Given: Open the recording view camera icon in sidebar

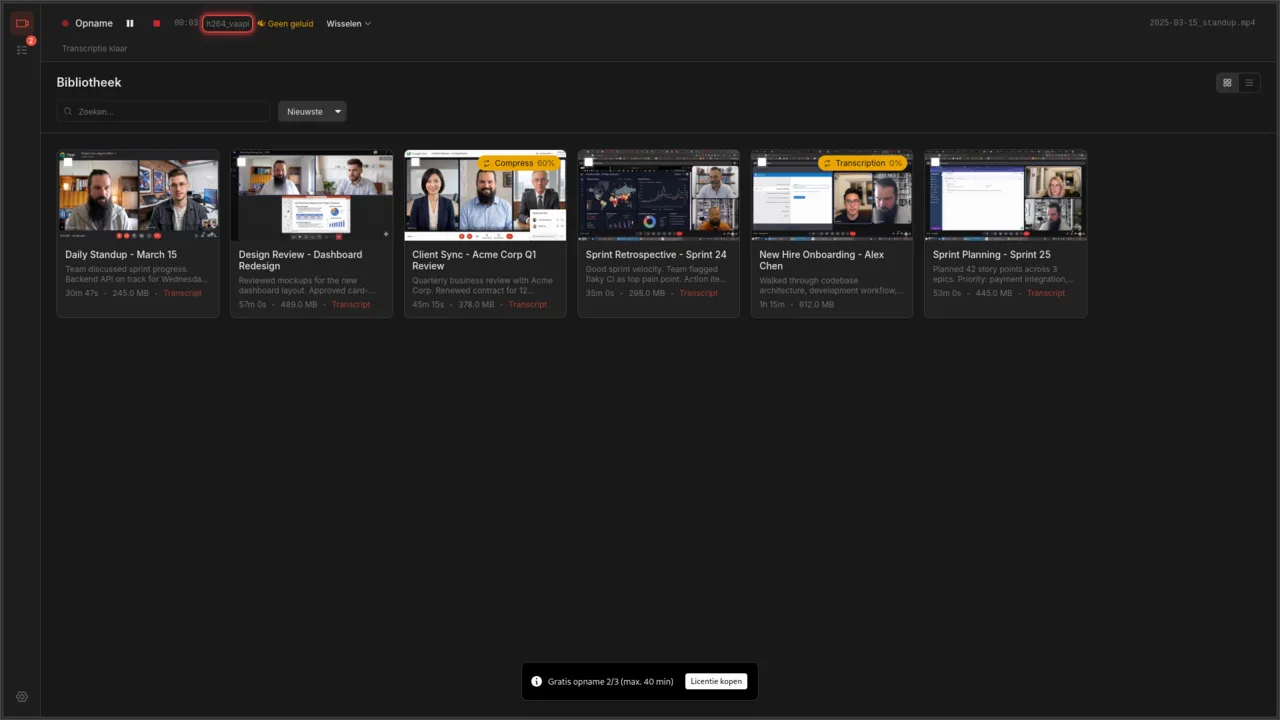Looking at the screenshot, I should click(22, 23).
